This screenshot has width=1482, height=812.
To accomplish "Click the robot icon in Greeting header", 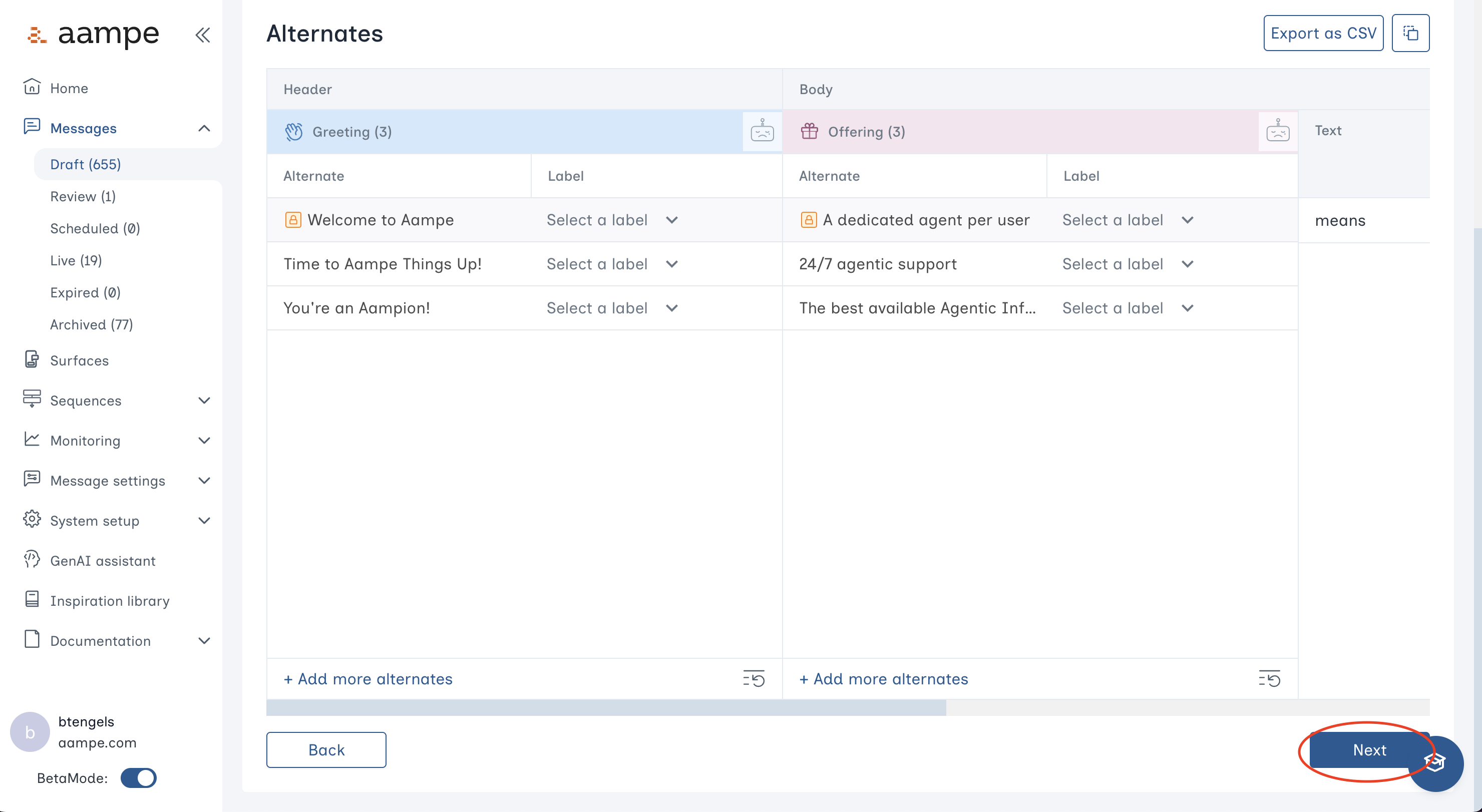I will tap(762, 131).
